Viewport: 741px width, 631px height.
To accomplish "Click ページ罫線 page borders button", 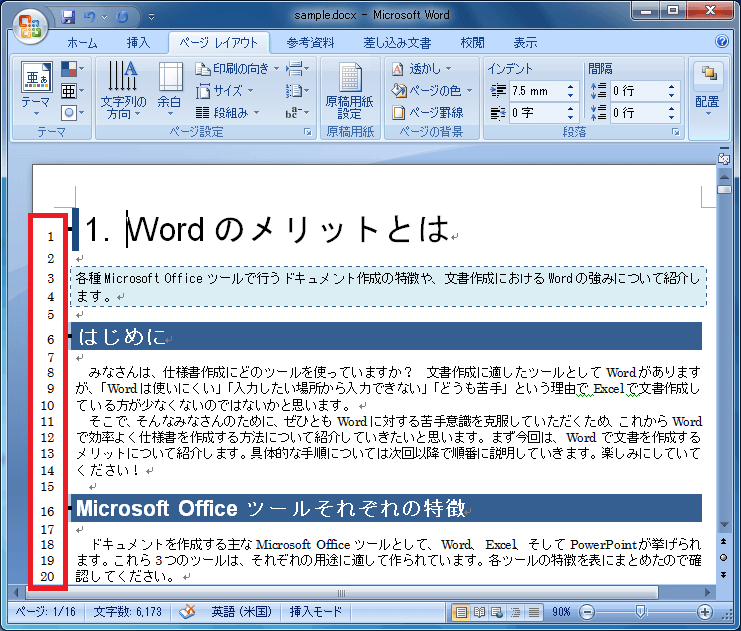I will click(427, 112).
